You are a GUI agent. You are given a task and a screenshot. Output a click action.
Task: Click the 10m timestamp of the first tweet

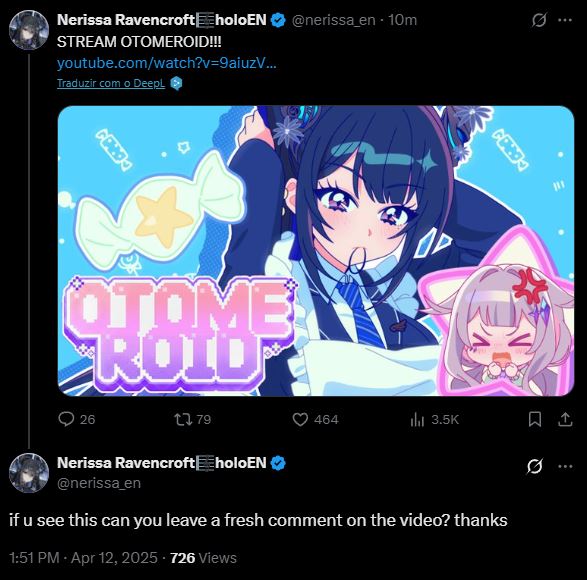(402, 20)
